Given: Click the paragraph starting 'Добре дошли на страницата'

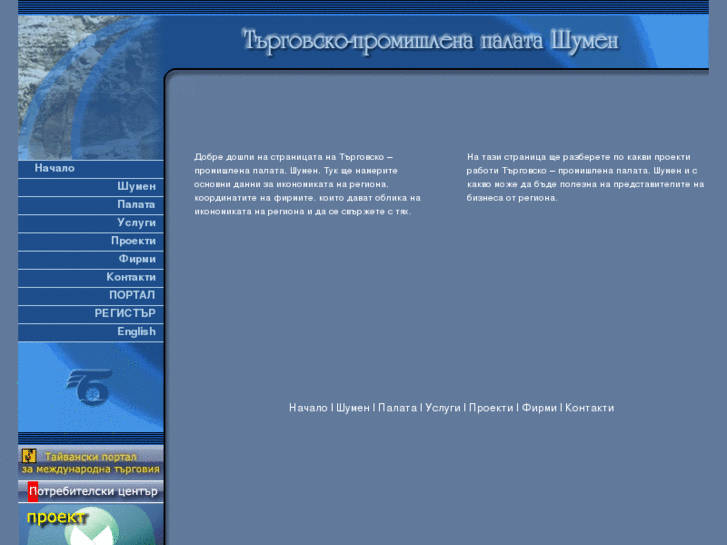Looking at the screenshot, I should point(307,184).
